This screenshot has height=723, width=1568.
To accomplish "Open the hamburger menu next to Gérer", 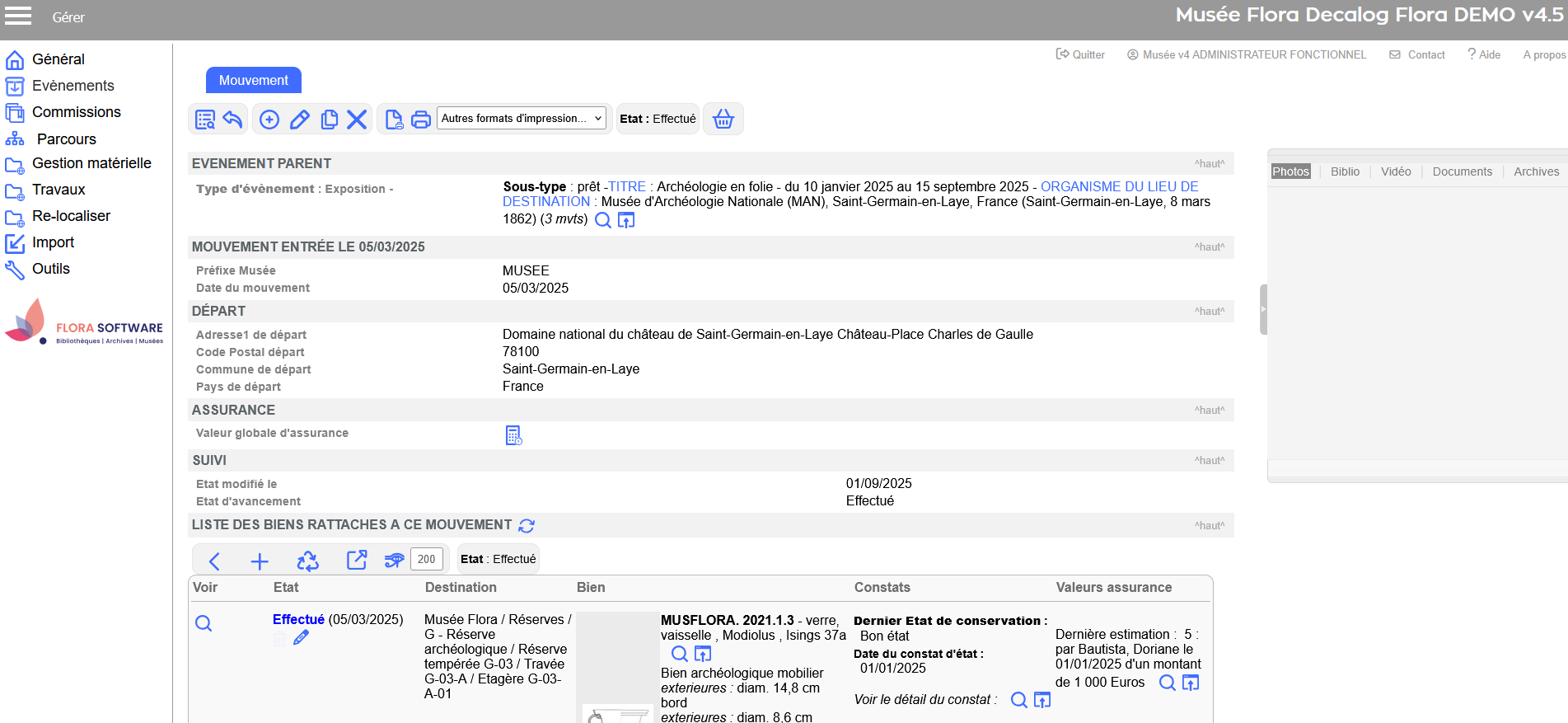I will [18, 16].
